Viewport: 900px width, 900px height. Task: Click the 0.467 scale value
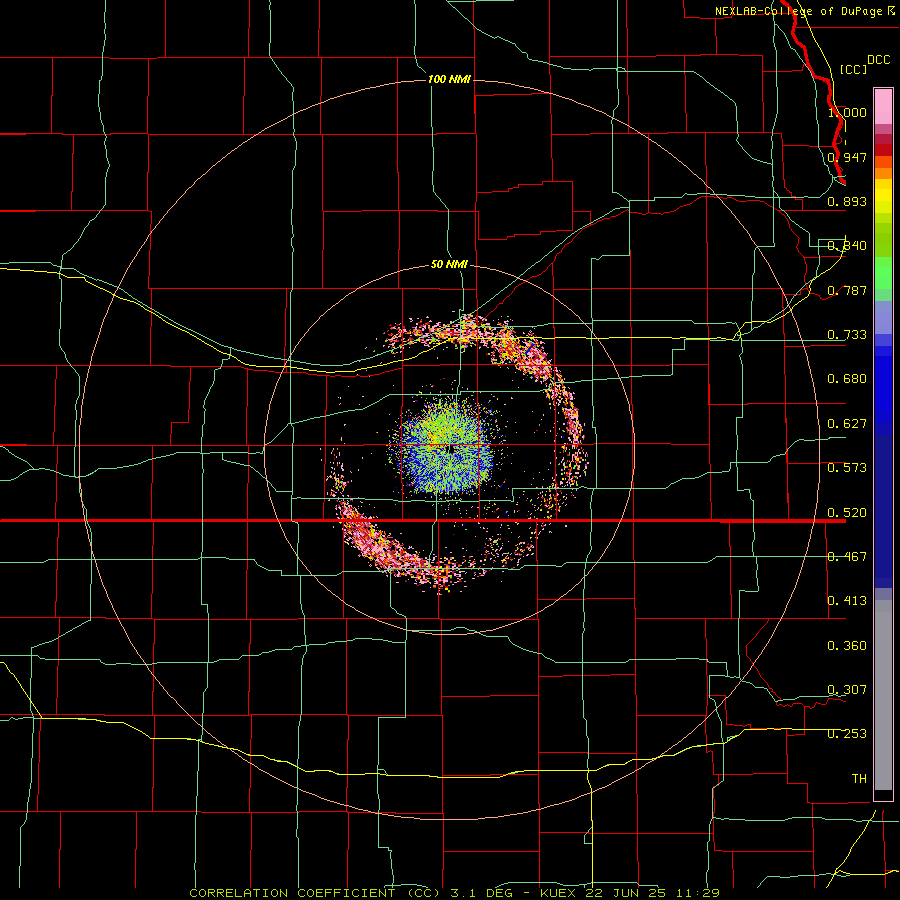point(847,557)
